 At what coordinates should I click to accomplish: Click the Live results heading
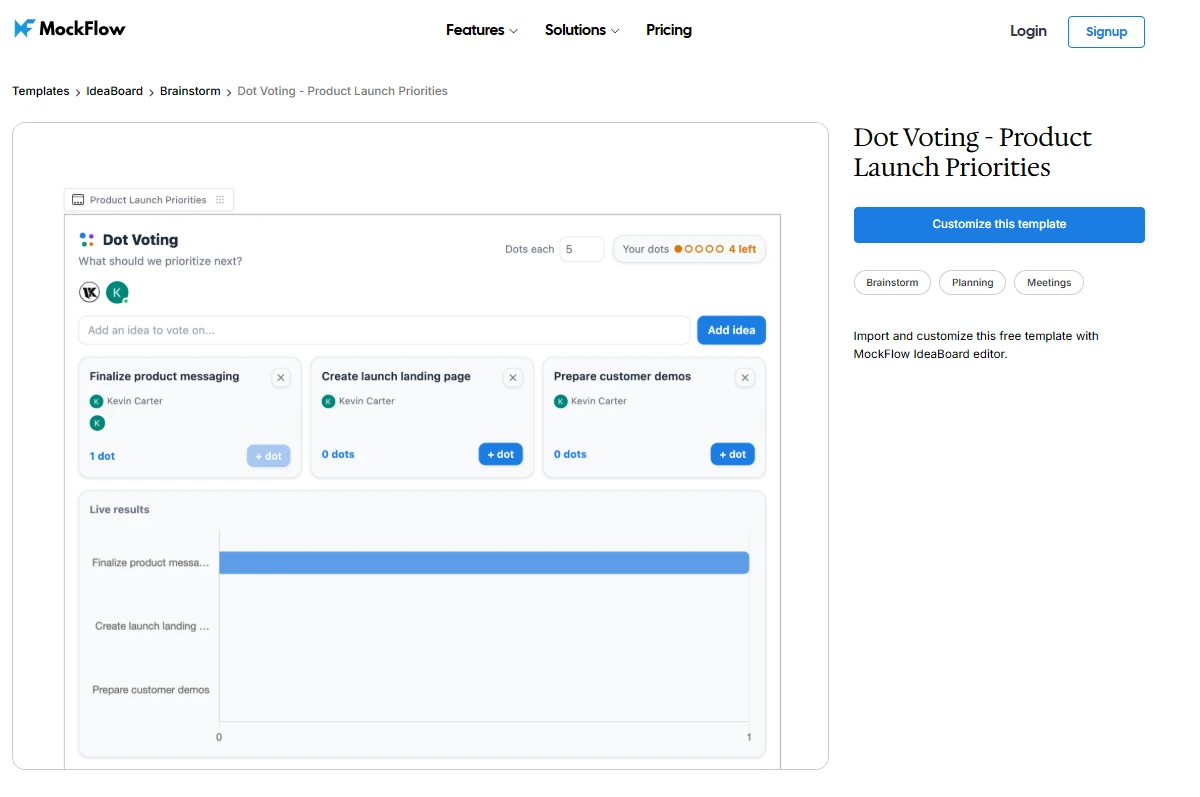(x=119, y=509)
